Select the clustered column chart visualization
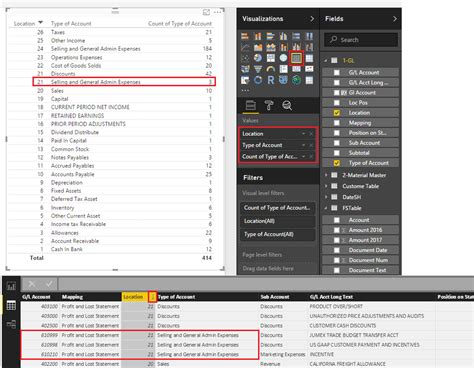 pos(283,36)
